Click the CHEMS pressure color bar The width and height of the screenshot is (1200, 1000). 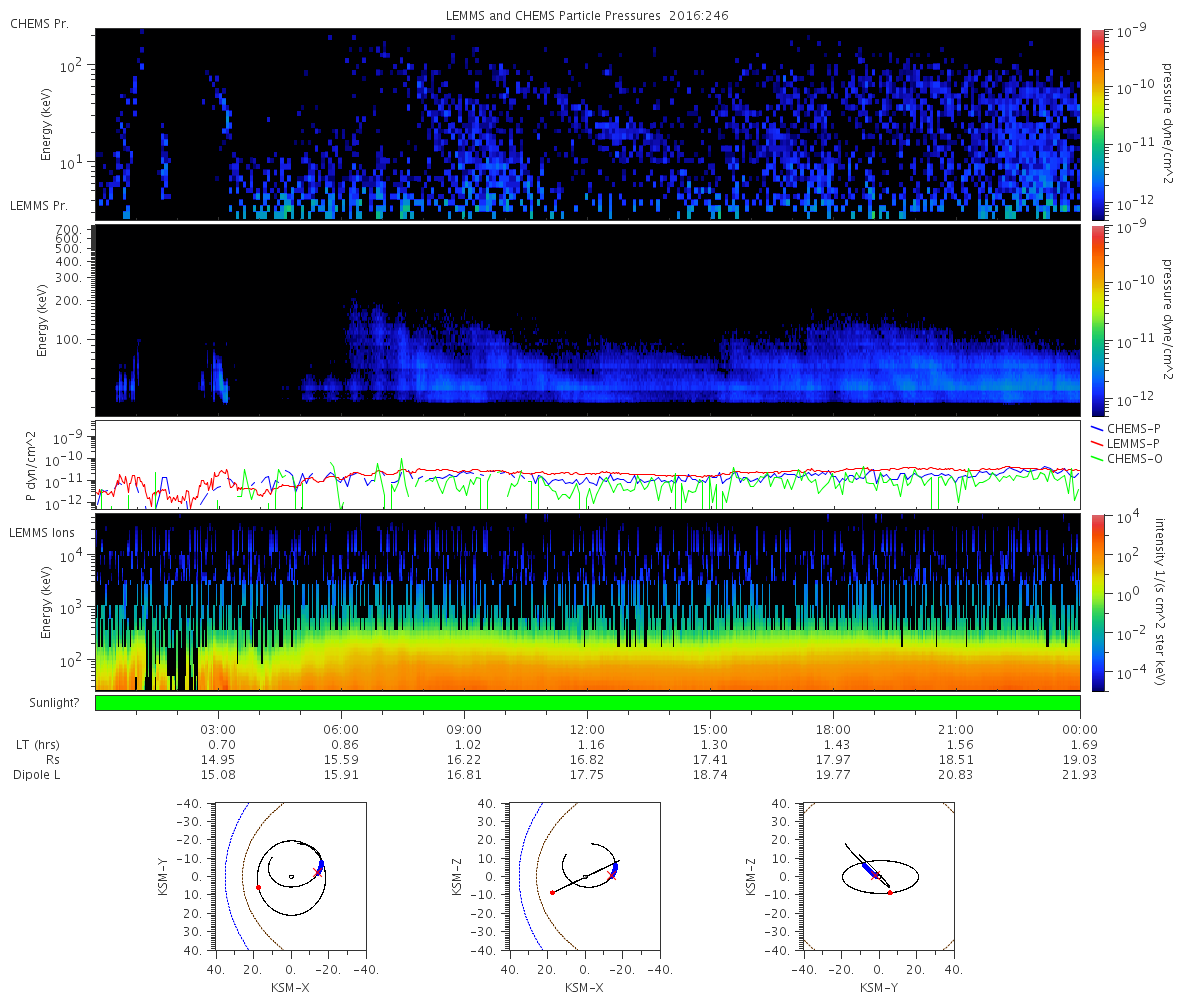point(1099,124)
